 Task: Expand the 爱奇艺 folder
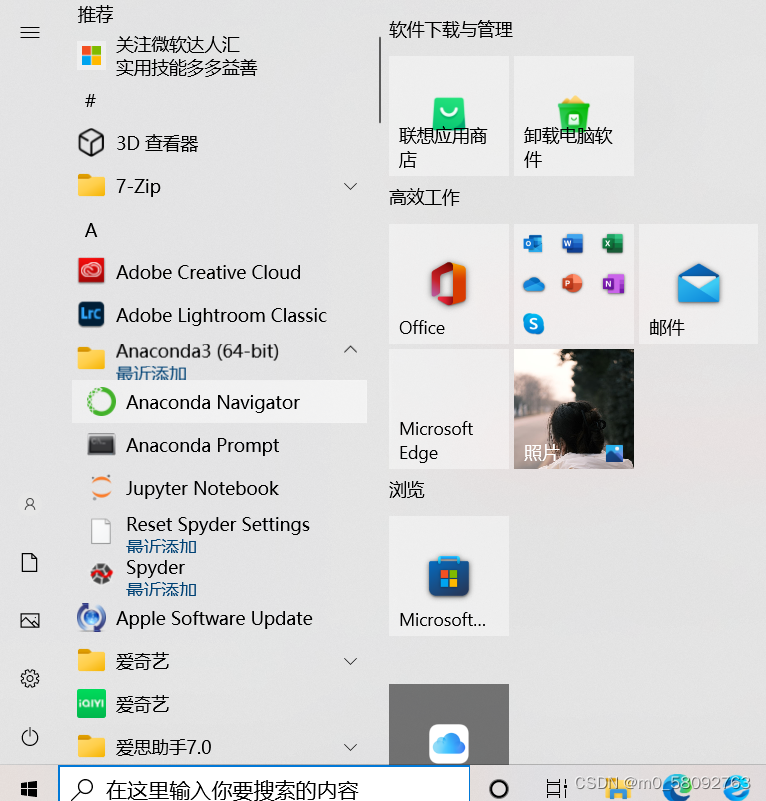pyautogui.click(x=350, y=661)
